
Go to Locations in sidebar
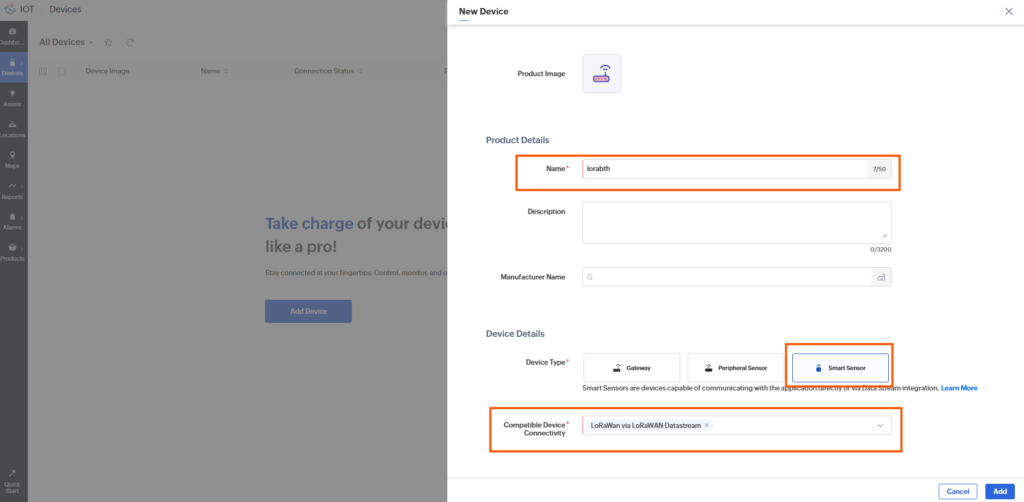click(13, 129)
